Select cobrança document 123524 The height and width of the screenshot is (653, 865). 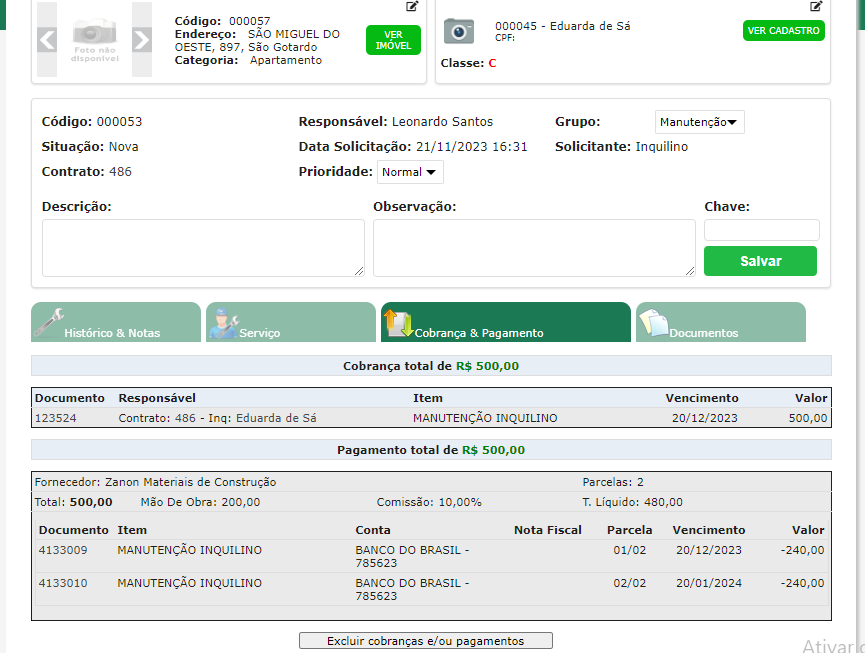(55, 418)
